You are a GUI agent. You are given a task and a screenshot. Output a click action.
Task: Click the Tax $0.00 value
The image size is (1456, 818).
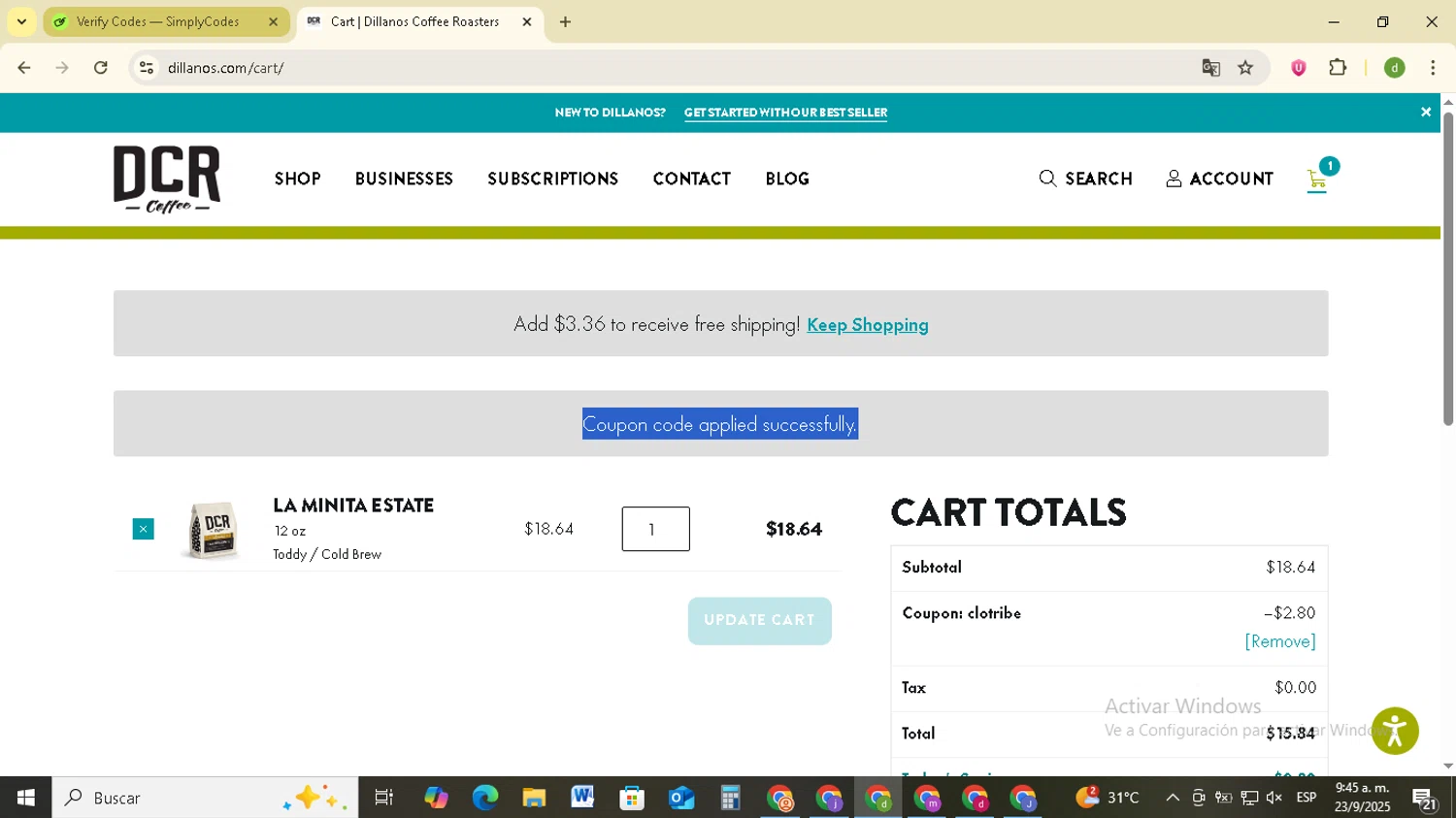1295,688
